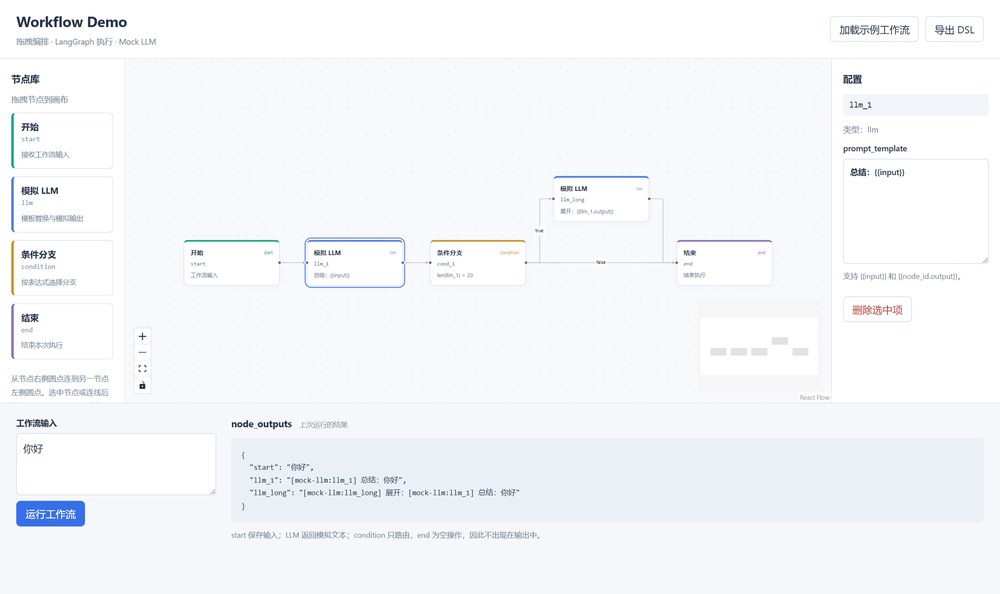This screenshot has width=1000, height=594.
Task: Select the cond_1 条件分支 node on canvas
Action: (478, 263)
